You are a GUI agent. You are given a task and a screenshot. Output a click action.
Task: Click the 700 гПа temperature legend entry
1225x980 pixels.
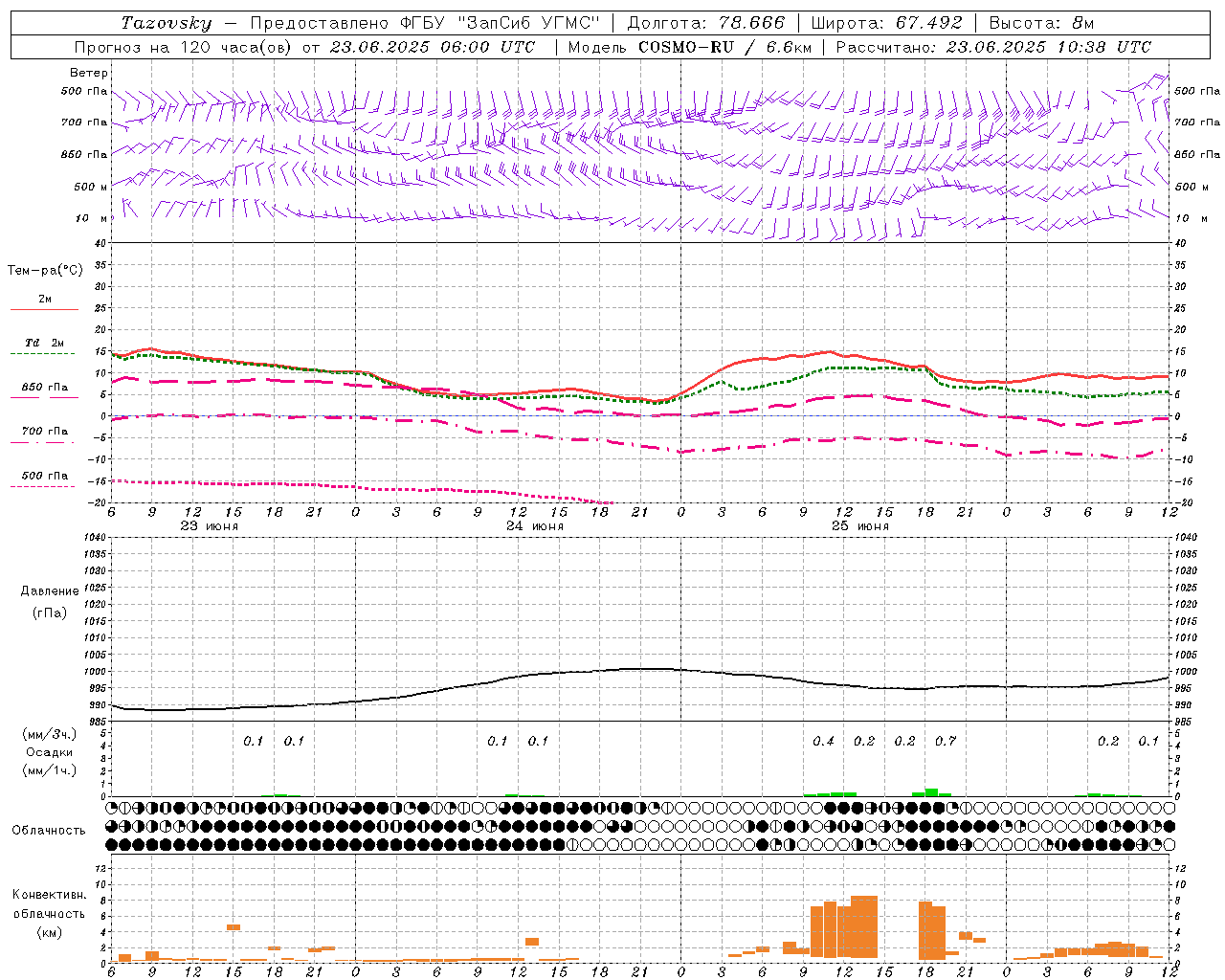[44, 431]
